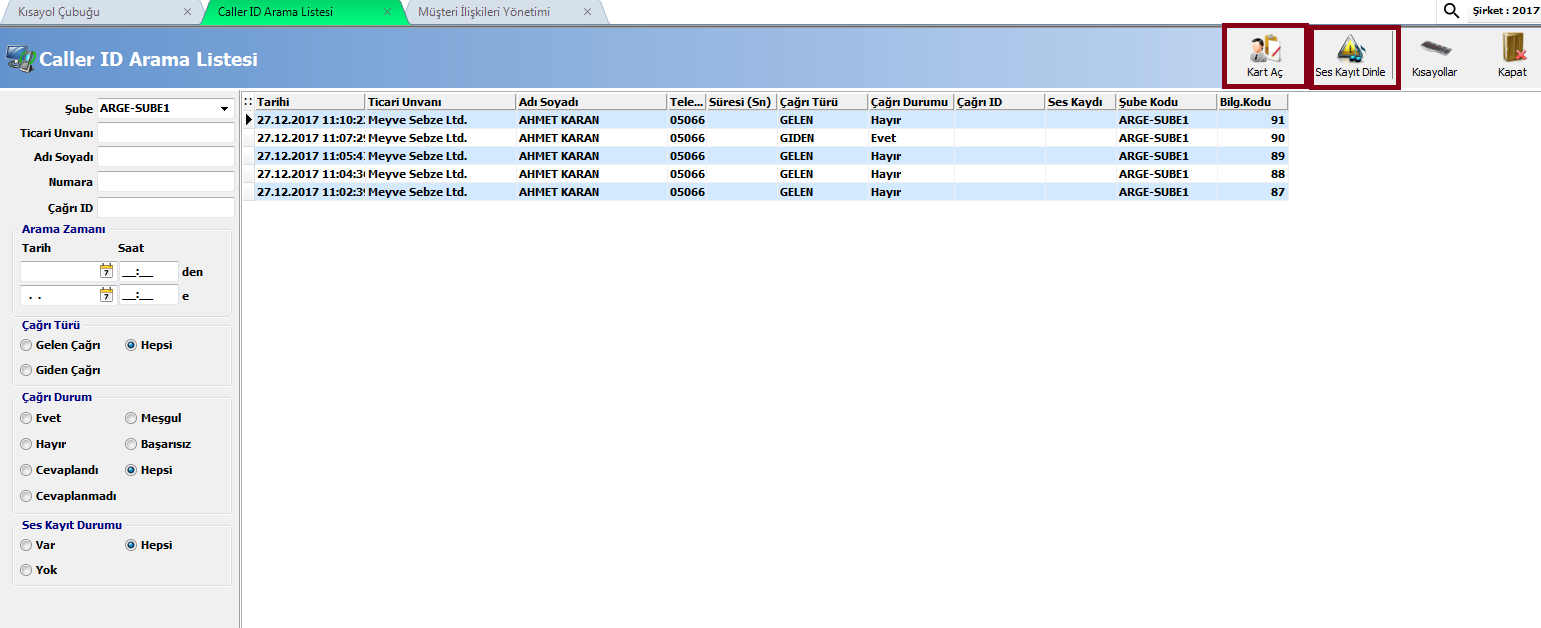The height and width of the screenshot is (628, 1541).
Task: Open Kısayollar keyboard icon
Action: point(1435,48)
